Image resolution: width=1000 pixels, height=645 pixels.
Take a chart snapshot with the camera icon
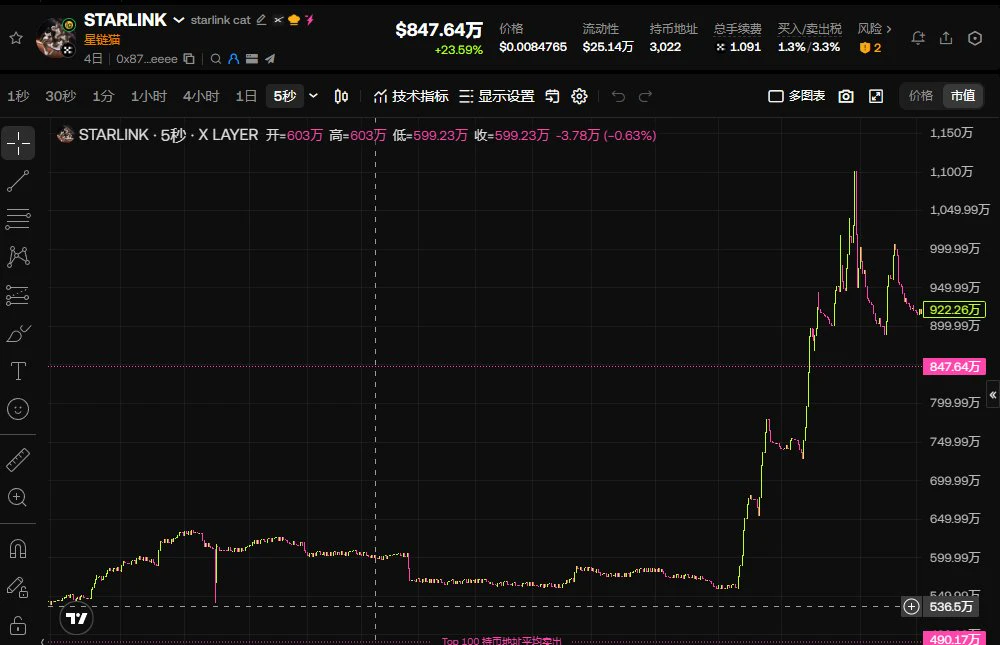pos(846,96)
